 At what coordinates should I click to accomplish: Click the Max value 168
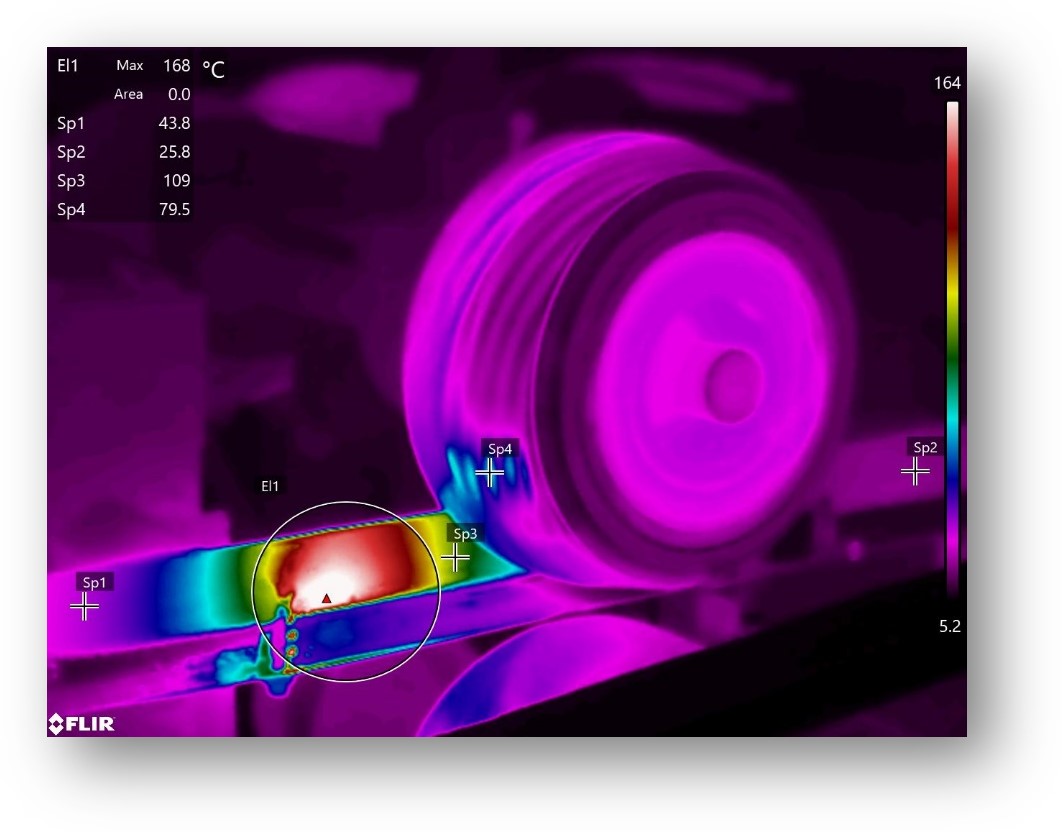pos(176,66)
